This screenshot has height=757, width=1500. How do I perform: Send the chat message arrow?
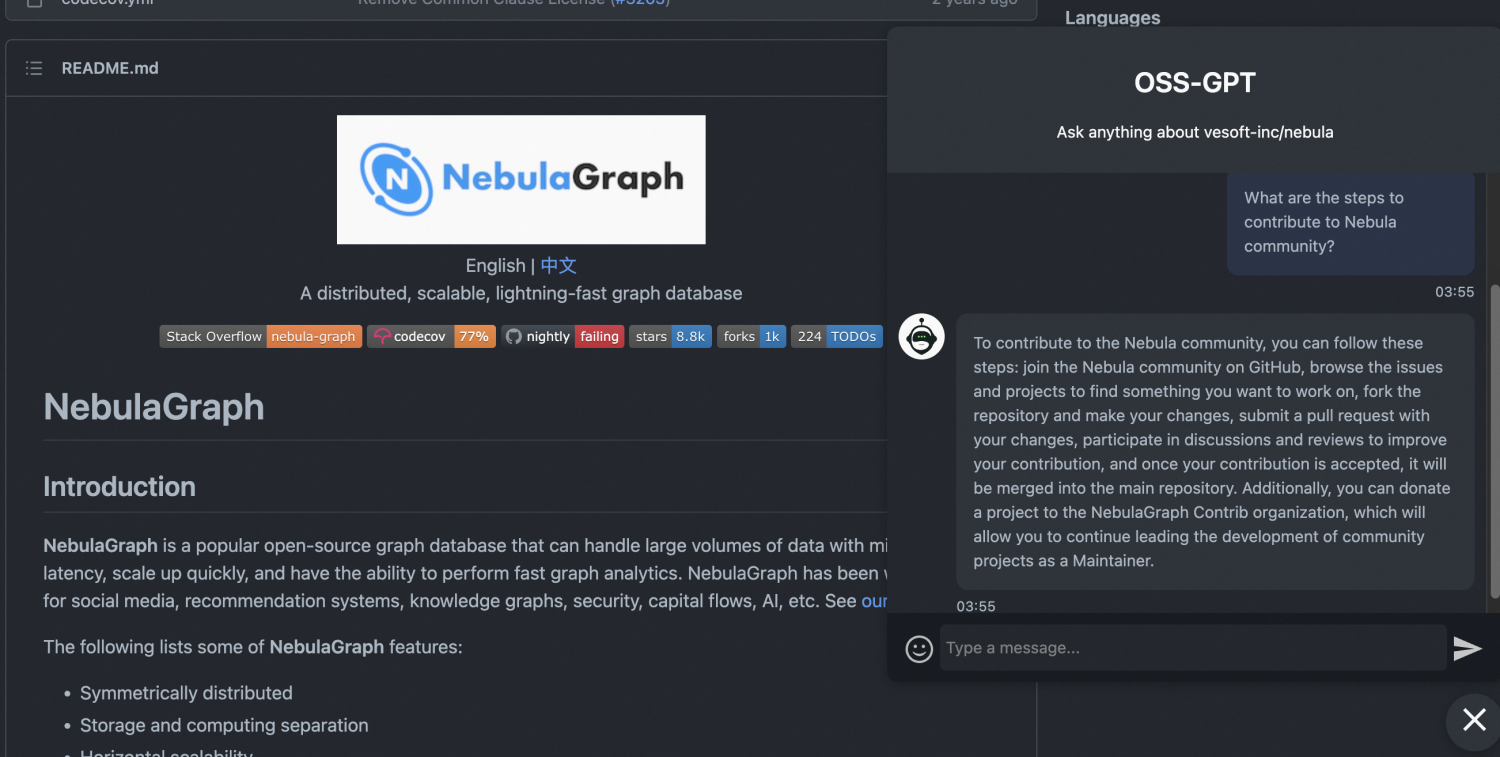1467,649
